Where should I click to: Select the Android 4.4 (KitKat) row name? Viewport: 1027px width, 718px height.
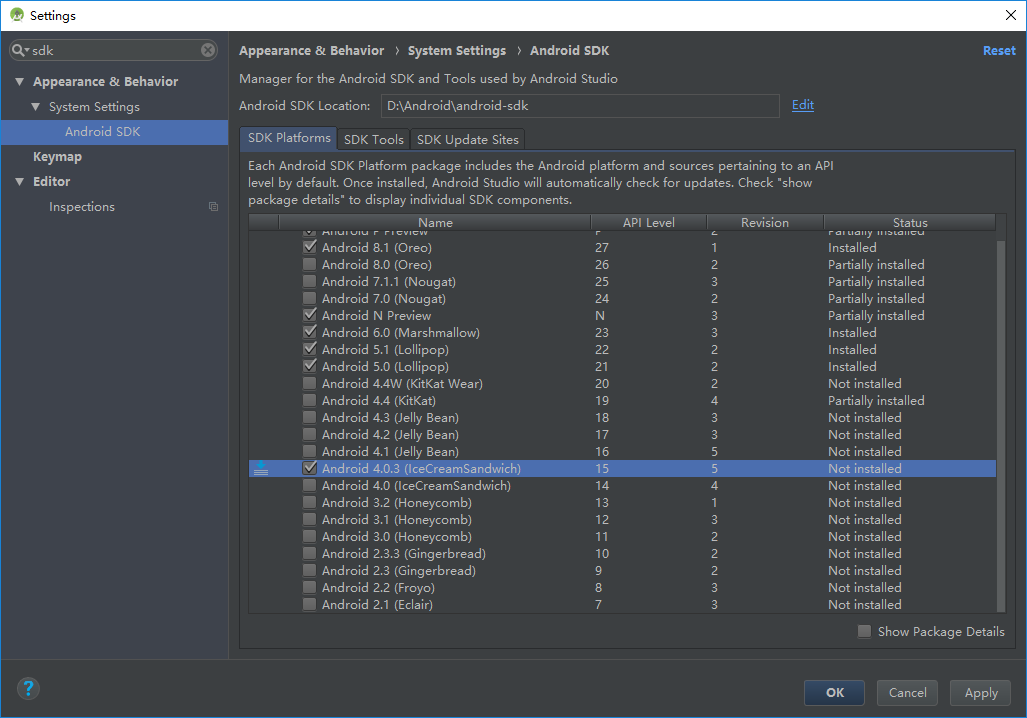(x=379, y=401)
